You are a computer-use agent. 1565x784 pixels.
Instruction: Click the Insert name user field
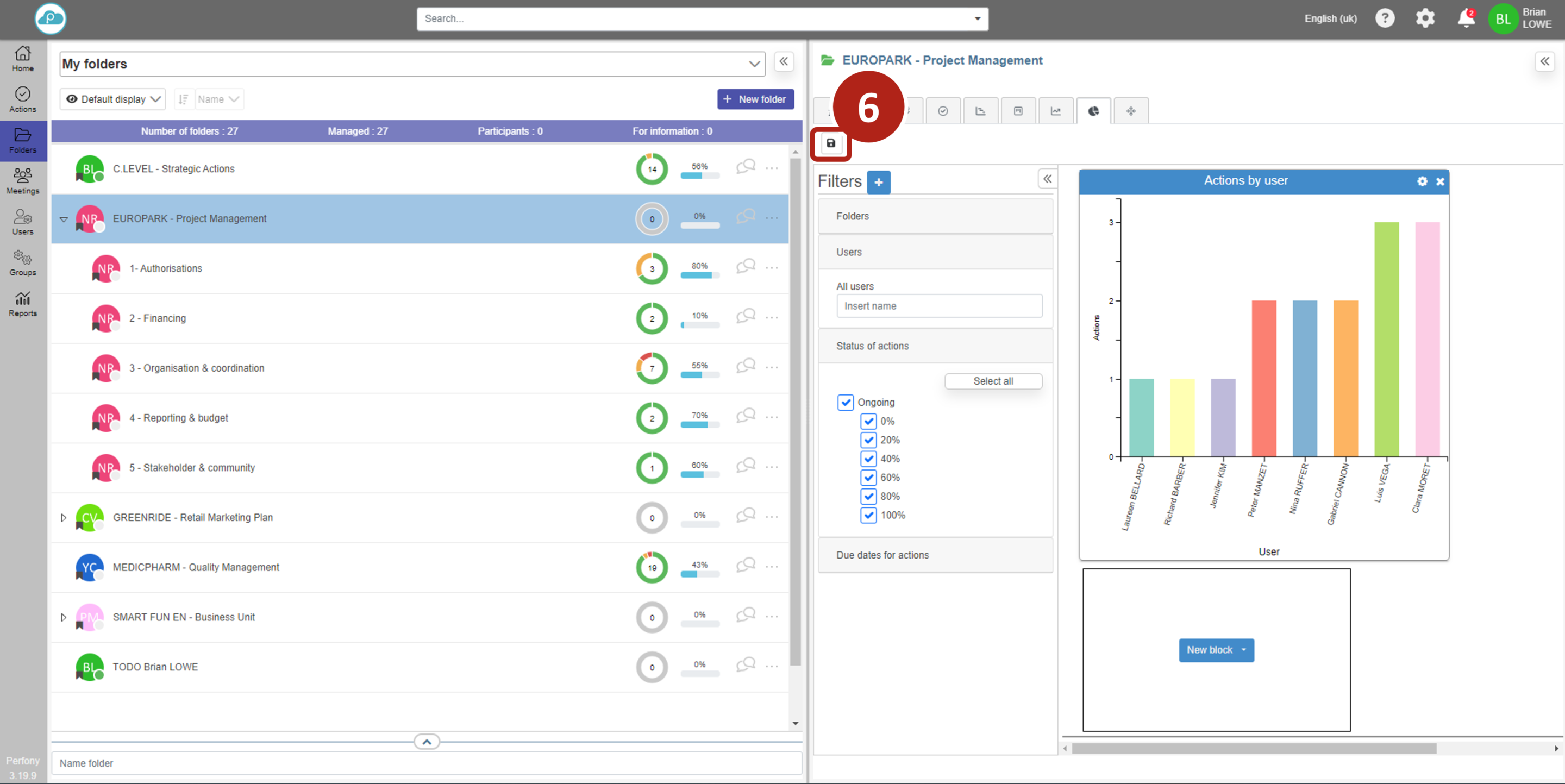click(938, 306)
